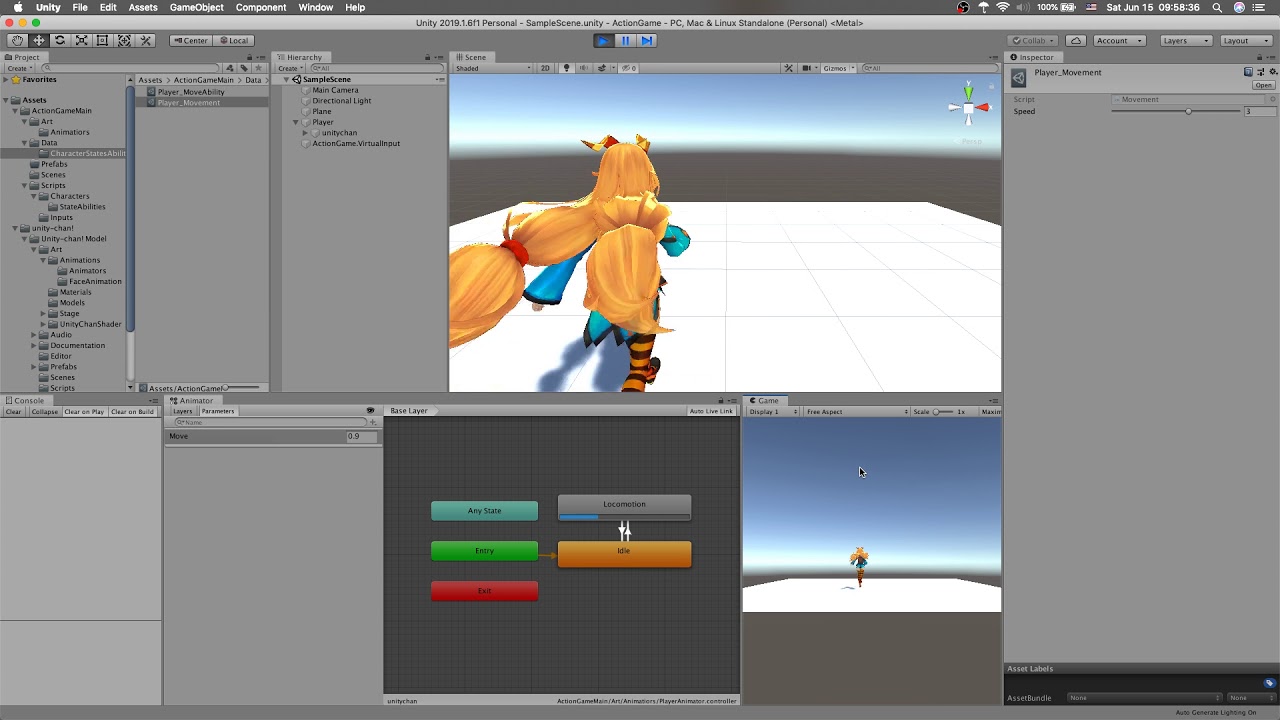Select the Rotate tool in toolbar
Screen dimensions: 1280x720
coord(60,41)
